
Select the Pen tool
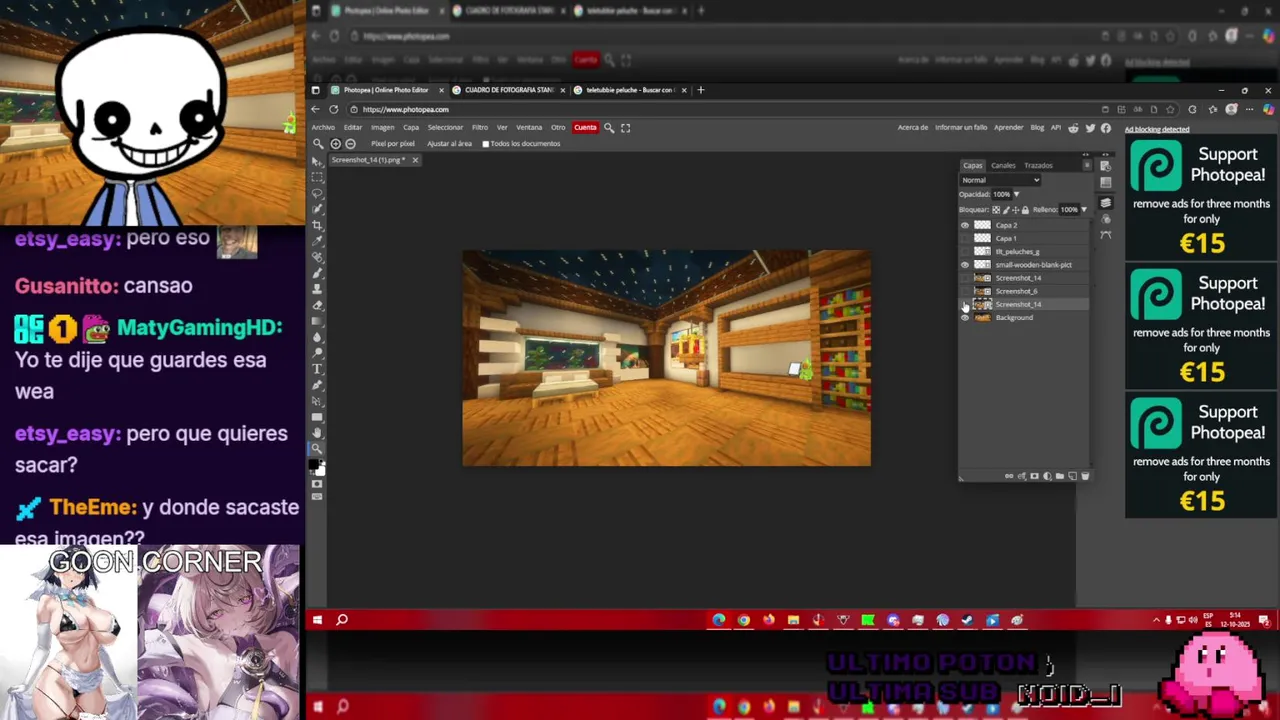tap(317, 386)
